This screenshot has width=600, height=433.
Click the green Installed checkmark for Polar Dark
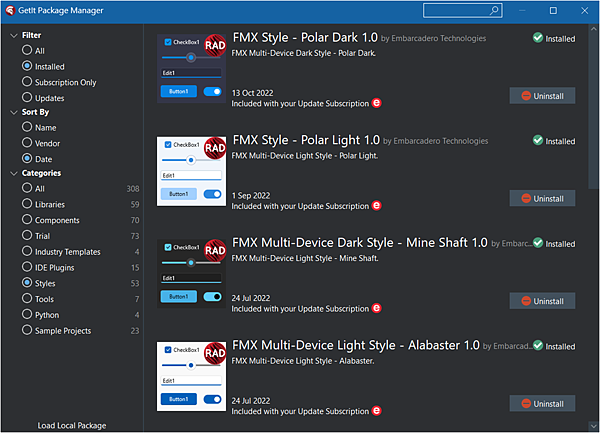pos(538,38)
